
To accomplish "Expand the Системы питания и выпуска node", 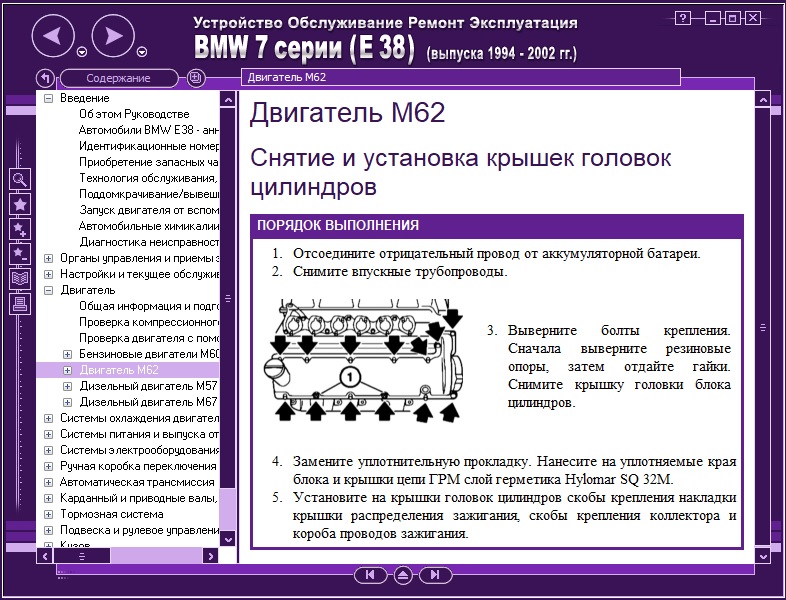I will click(49, 434).
